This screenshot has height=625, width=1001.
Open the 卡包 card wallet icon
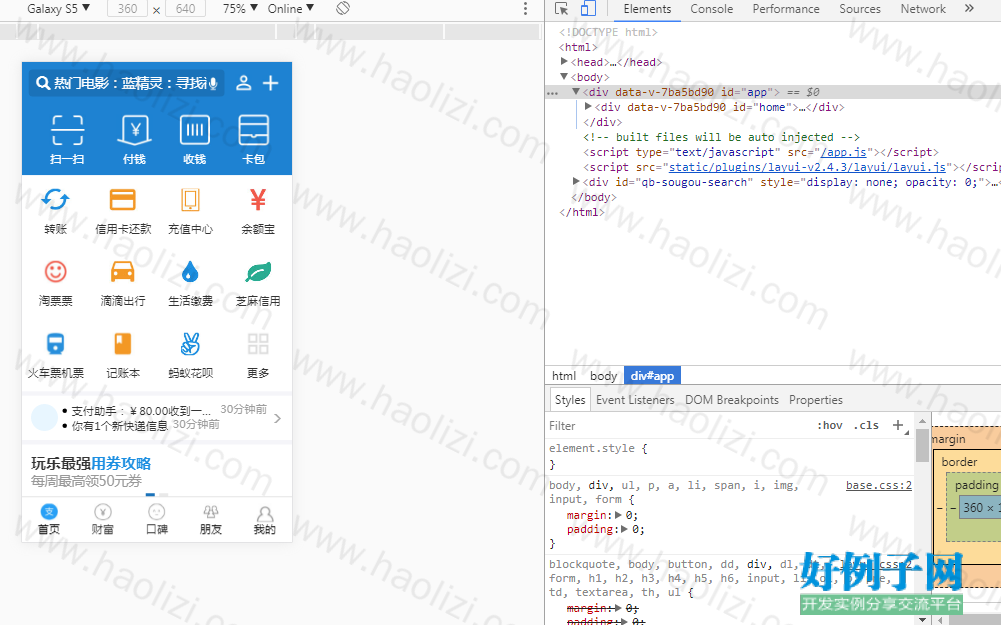(253, 130)
